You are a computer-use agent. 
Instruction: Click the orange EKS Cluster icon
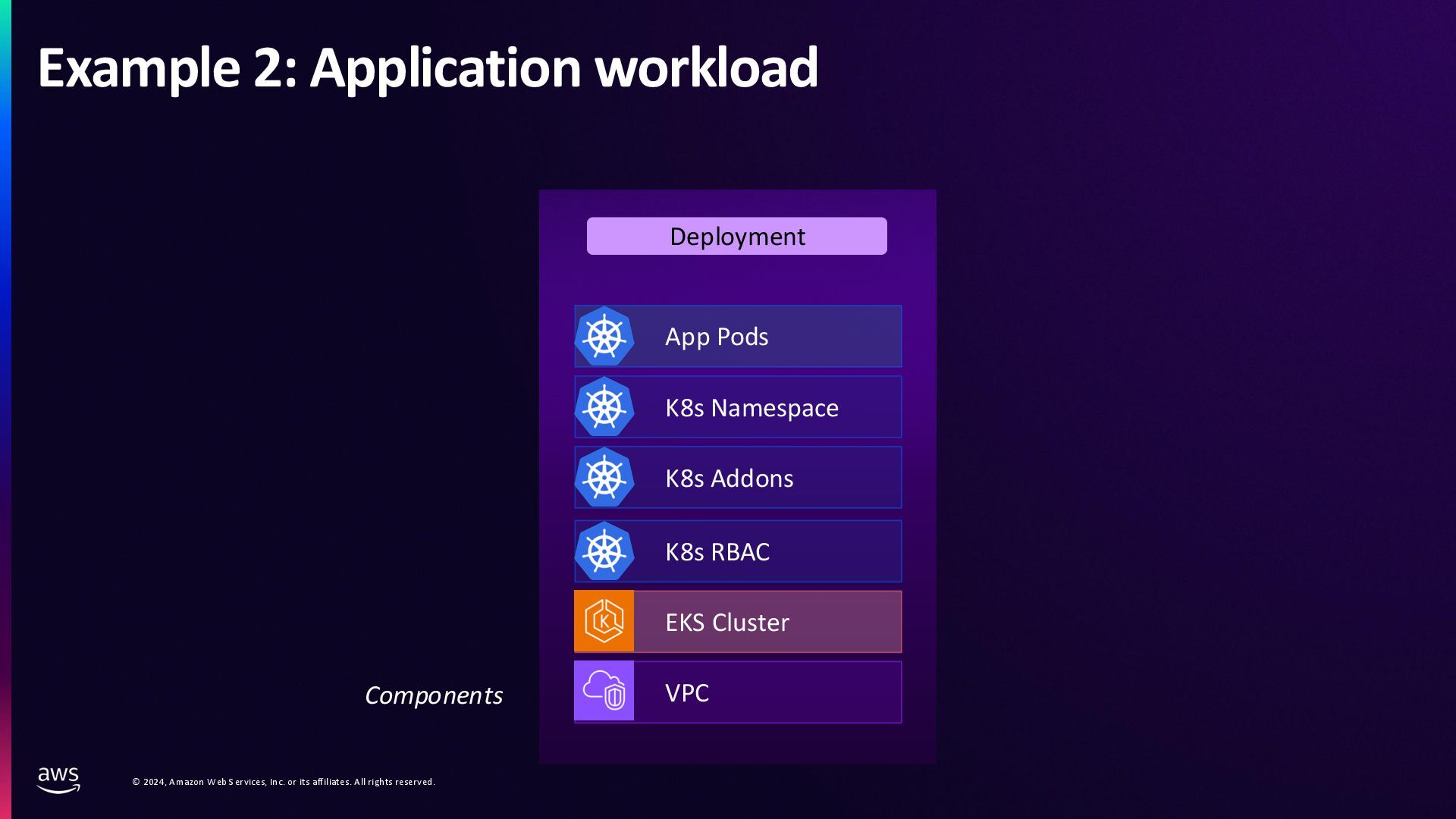point(604,621)
